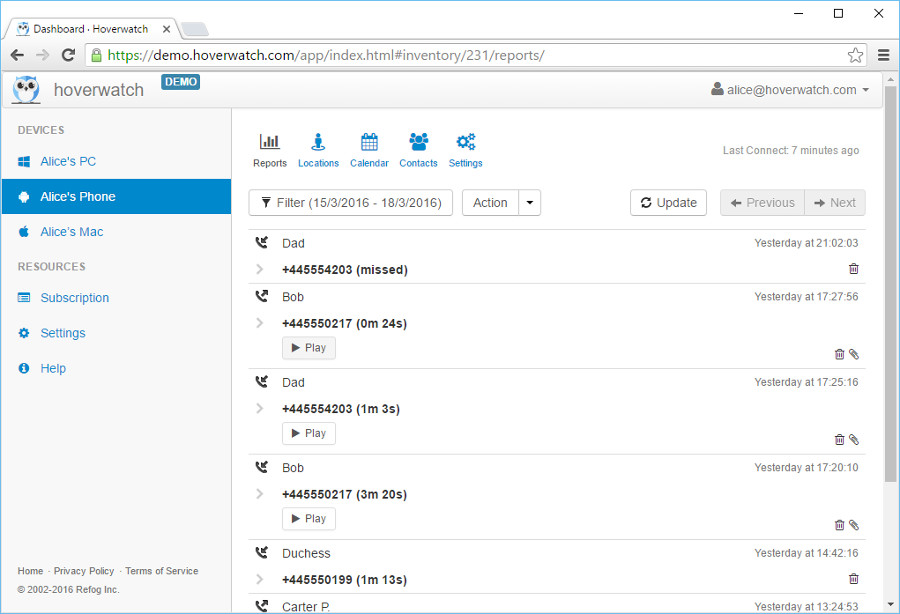Open date Filter (15/3/2016 - 18/3/2016)

click(x=351, y=203)
